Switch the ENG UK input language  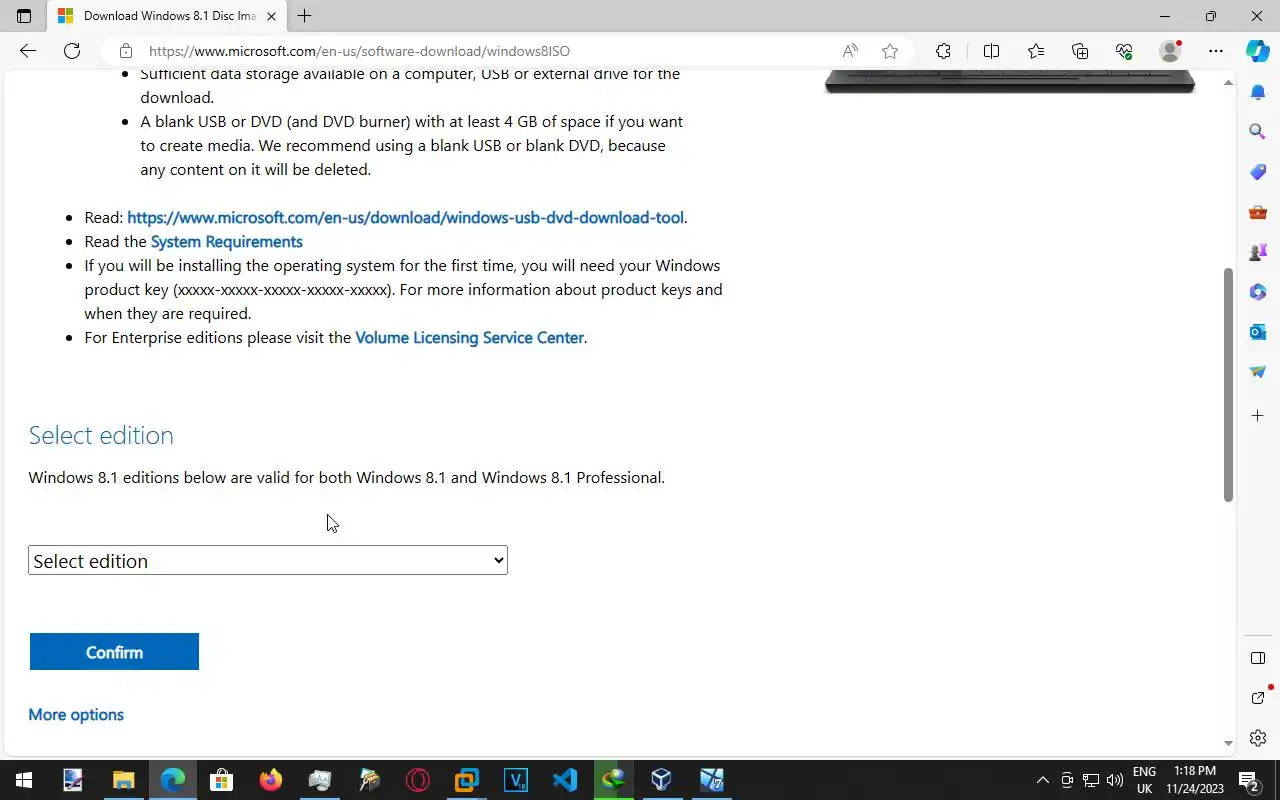pyautogui.click(x=1144, y=780)
